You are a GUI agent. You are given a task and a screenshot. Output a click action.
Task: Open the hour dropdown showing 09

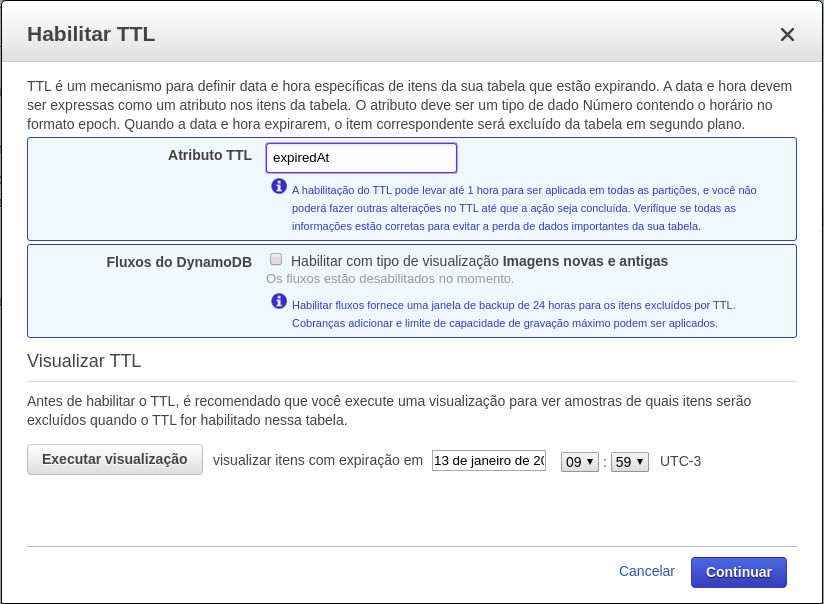[580, 462]
